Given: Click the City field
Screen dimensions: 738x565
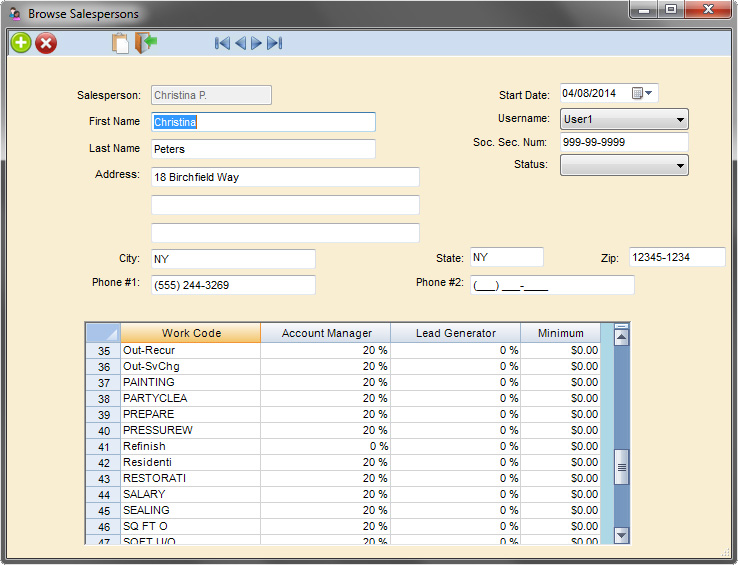Looking at the screenshot, I should point(233,259).
